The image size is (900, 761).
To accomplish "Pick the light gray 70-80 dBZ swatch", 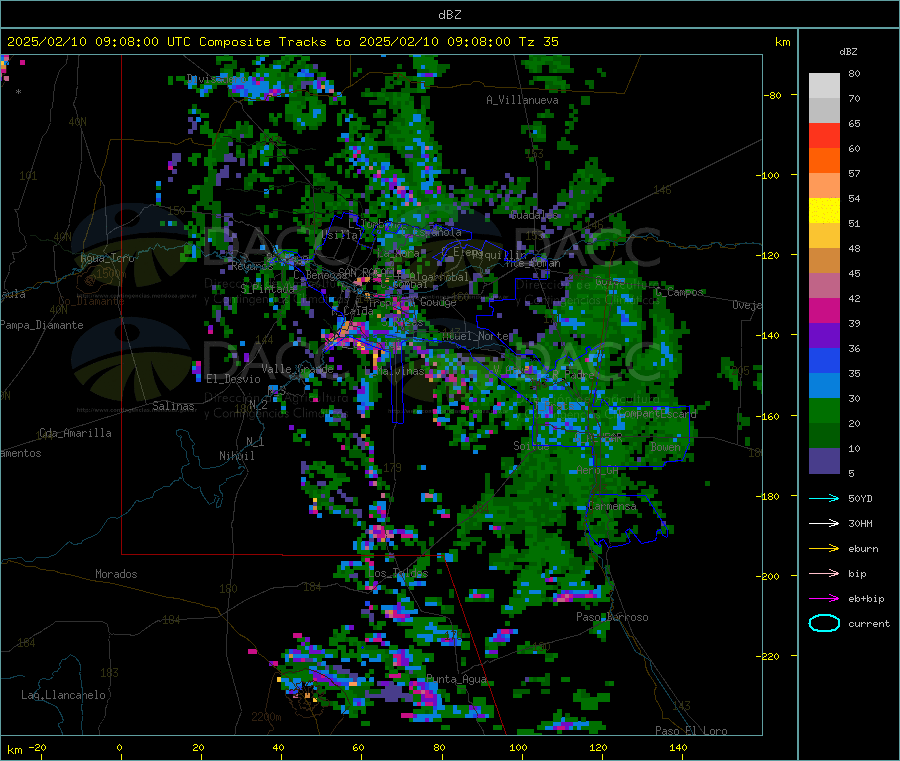I will coord(824,86).
